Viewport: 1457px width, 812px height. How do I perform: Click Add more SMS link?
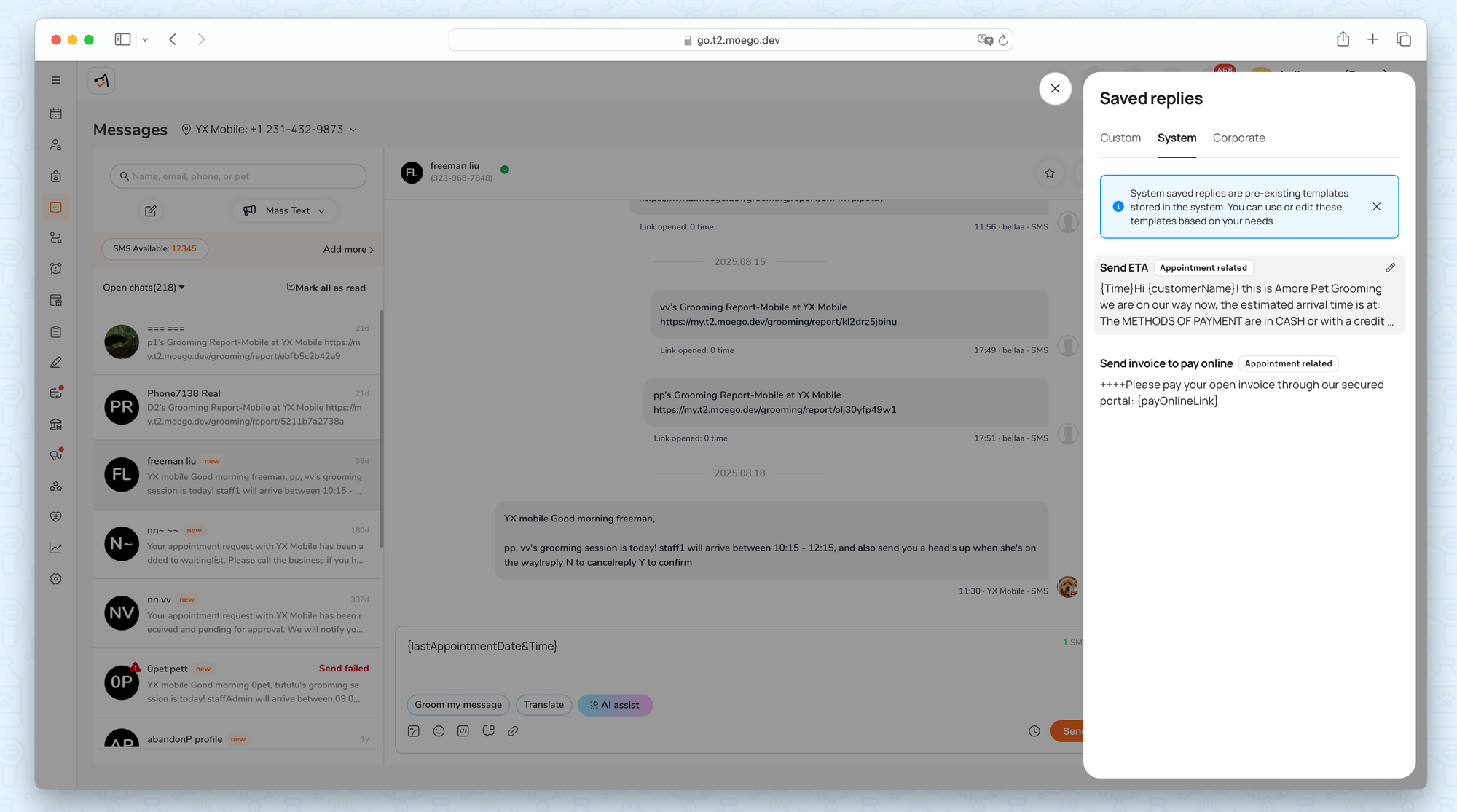pos(348,250)
